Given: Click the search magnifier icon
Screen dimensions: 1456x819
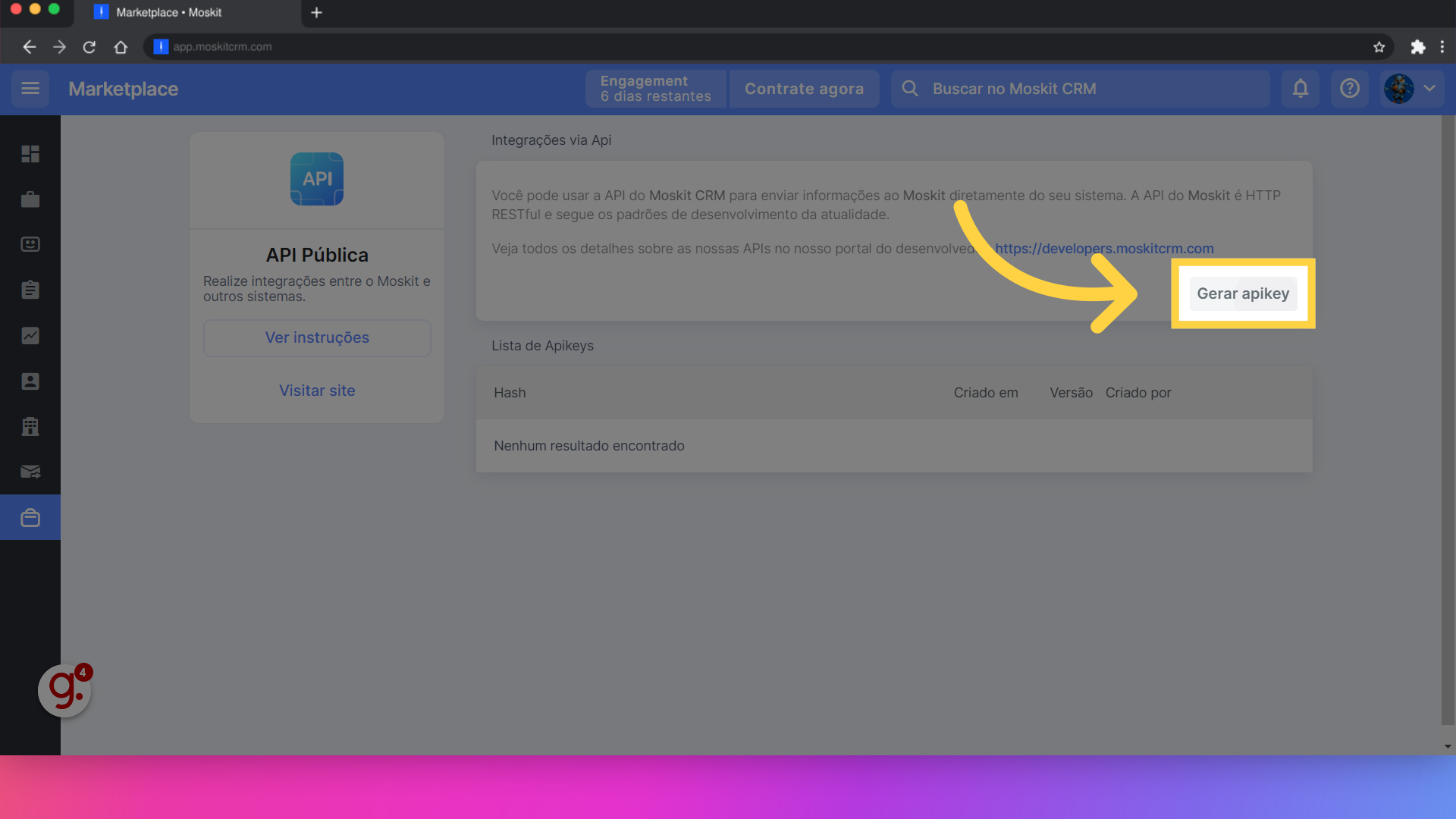Looking at the screenshot, I should point(910,89).
